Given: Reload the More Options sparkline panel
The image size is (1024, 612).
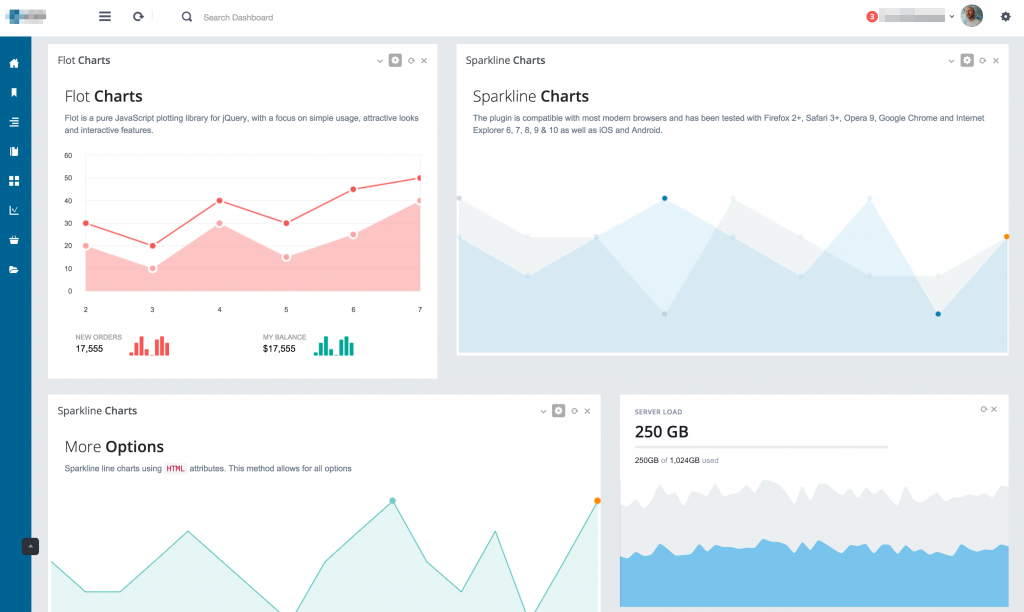Looking at the screenshot, I should [x=575, y=411].
